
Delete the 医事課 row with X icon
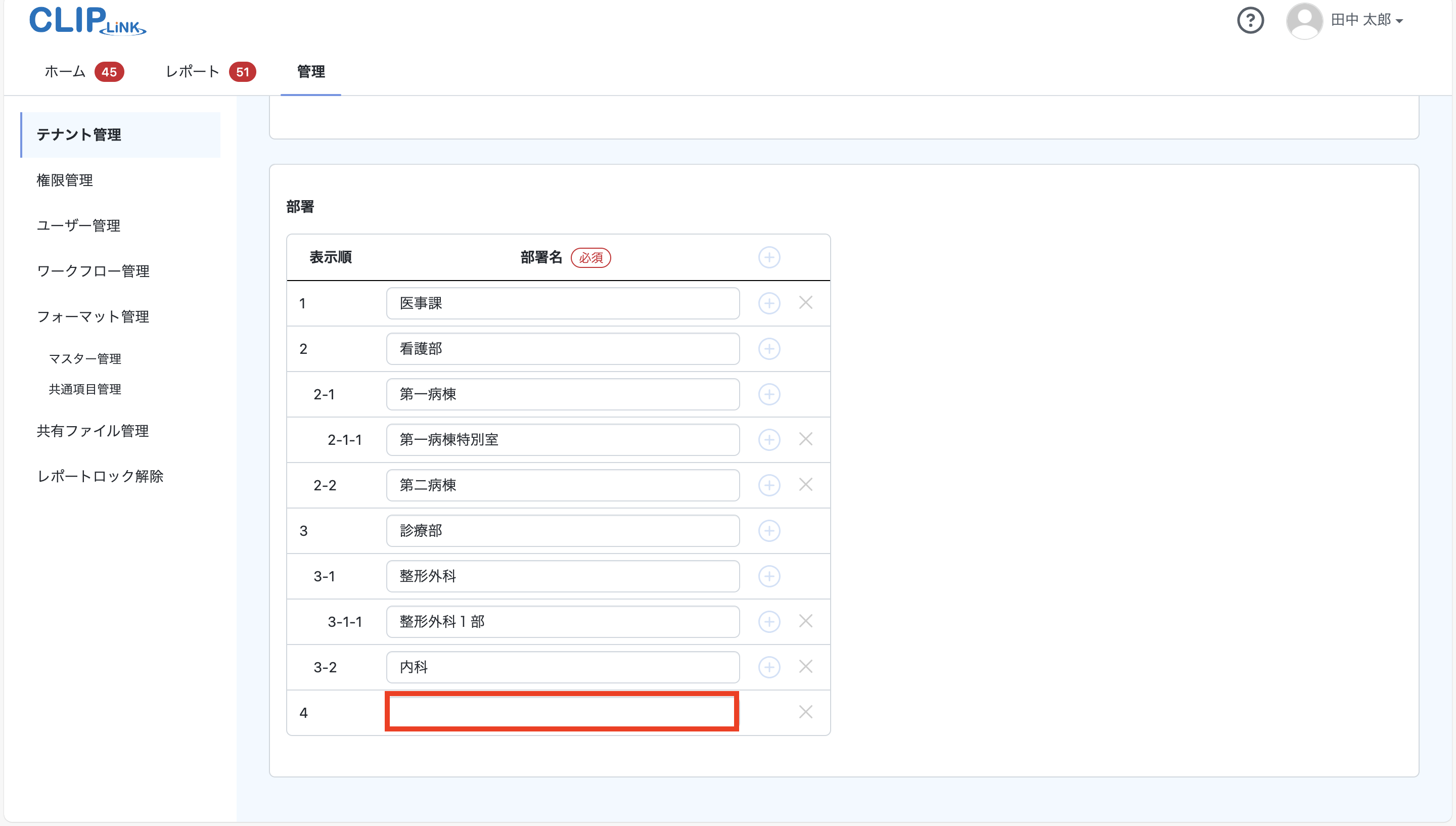point(805,303)
